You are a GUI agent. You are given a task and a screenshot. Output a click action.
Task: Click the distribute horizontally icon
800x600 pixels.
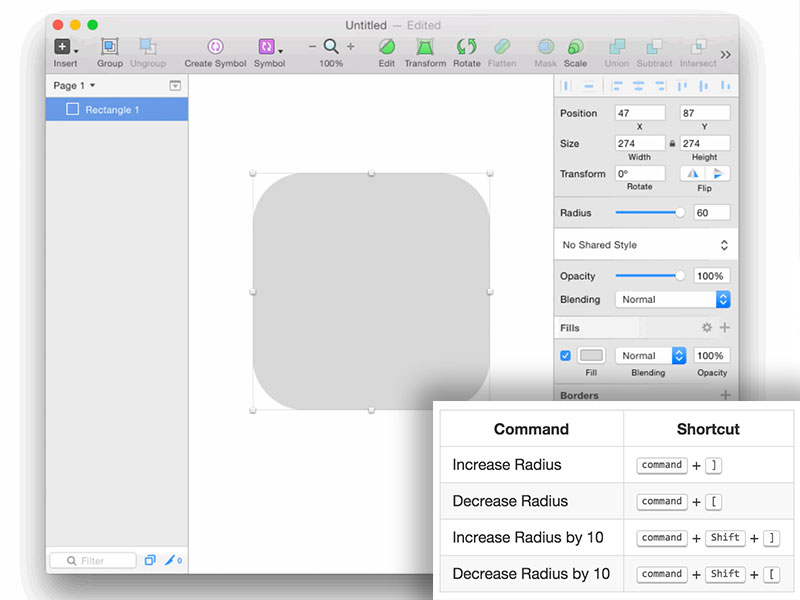pos(565,86)
